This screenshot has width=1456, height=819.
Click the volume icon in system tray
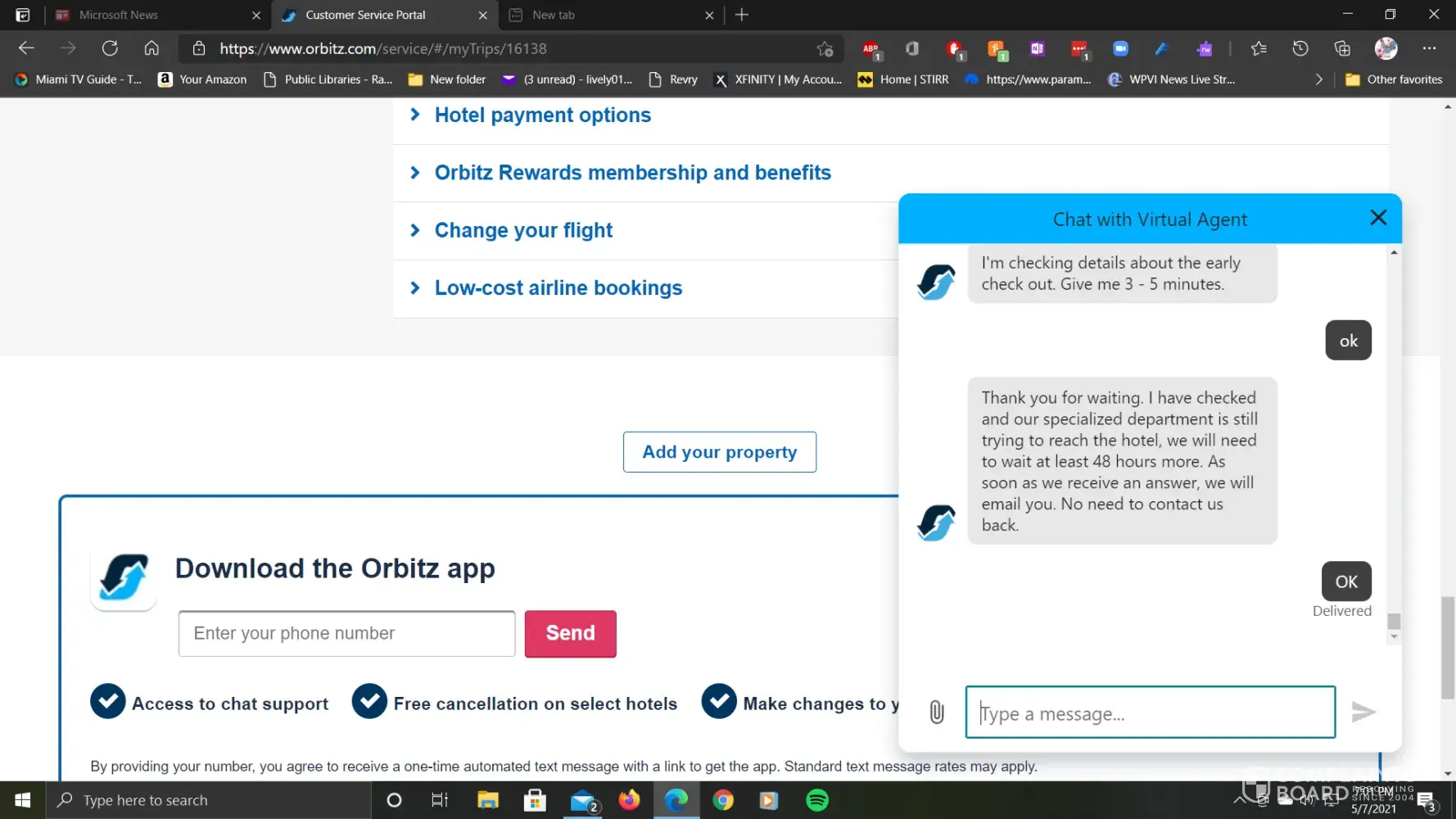(1306, 800)
